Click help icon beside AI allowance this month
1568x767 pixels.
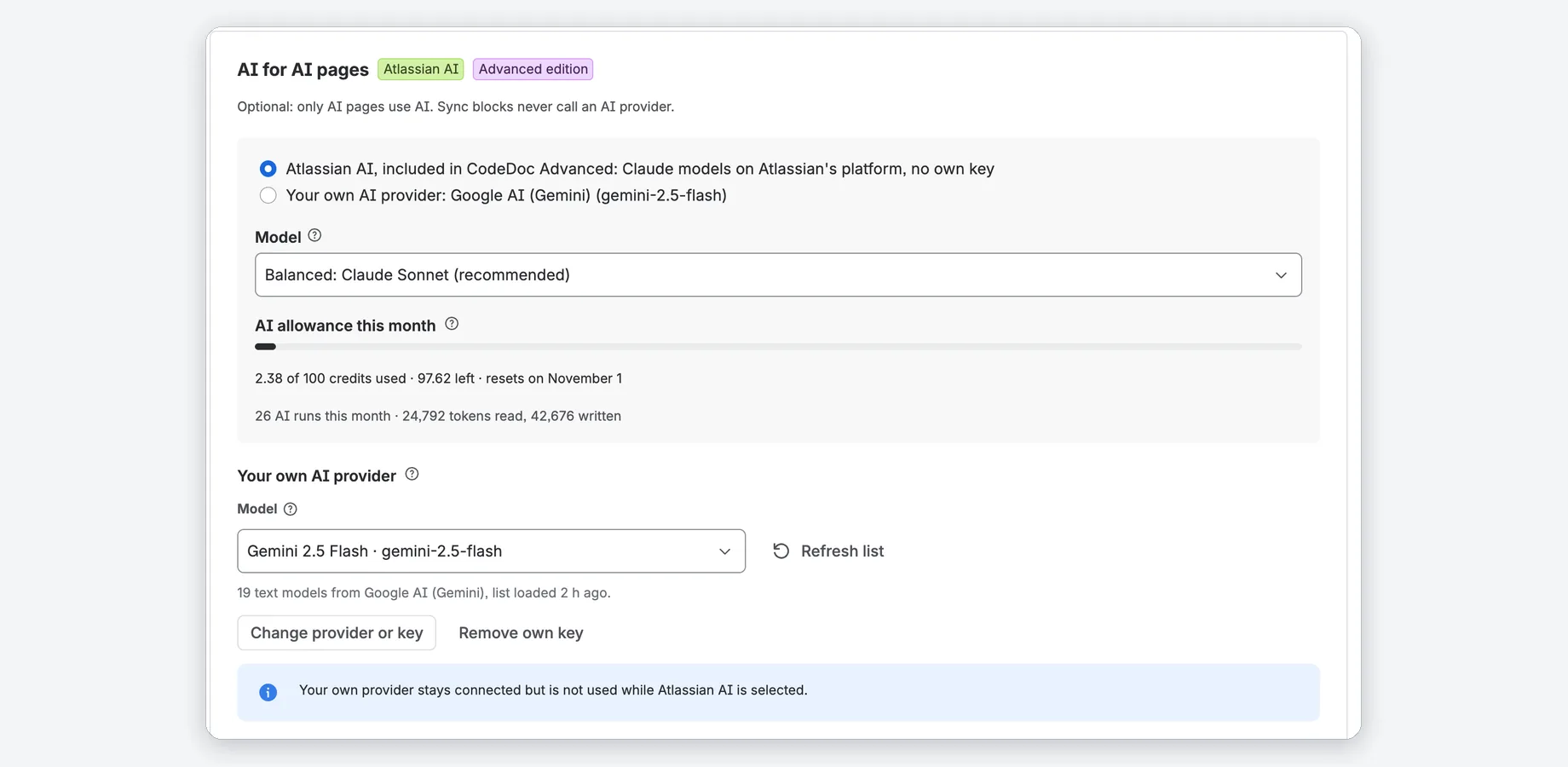[x=452, y=324]
